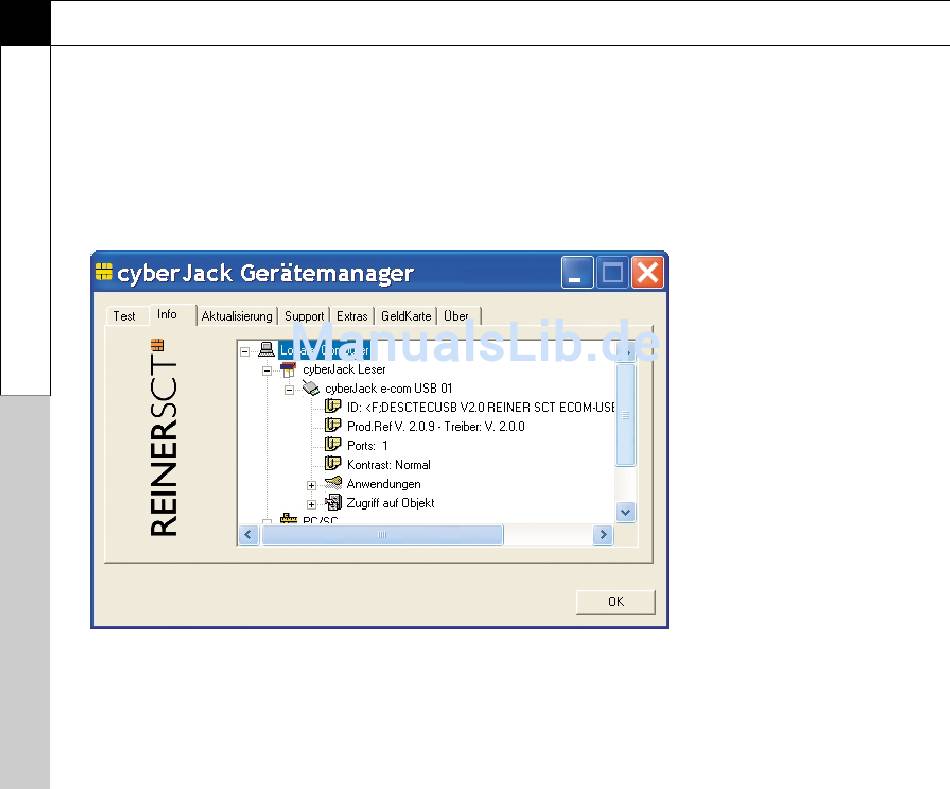
Task: Click the note icon beside Kontrast: Normal
Action: coord(333,464)
